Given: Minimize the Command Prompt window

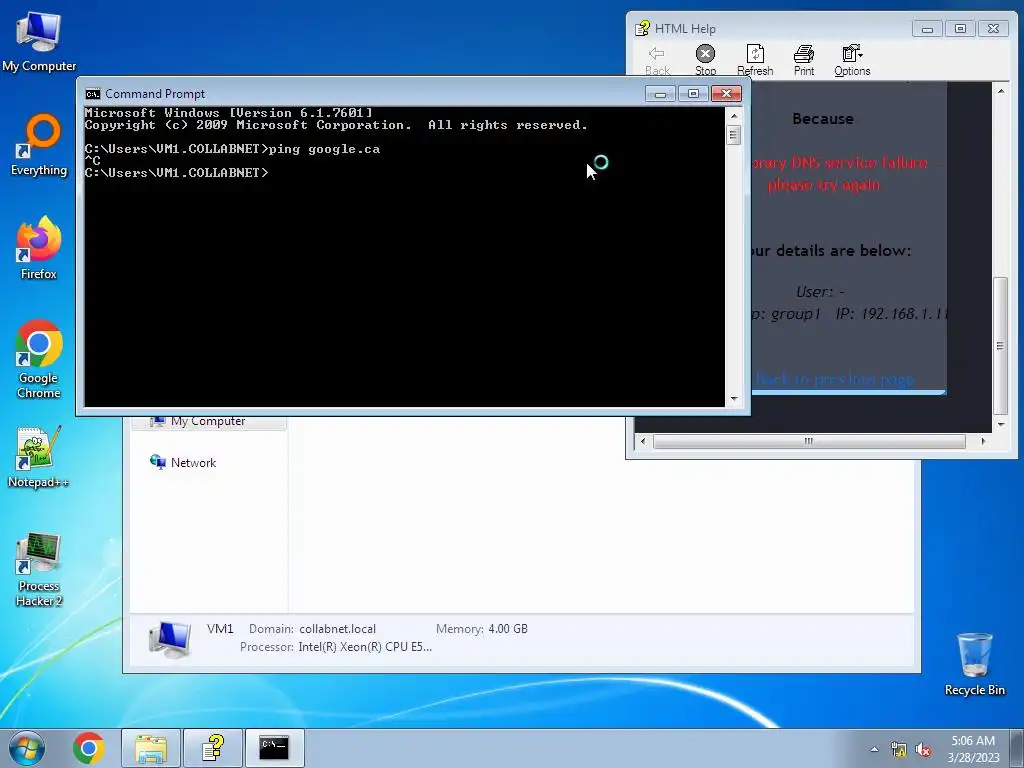Looking at the screenshot, I should coord(660,93).
